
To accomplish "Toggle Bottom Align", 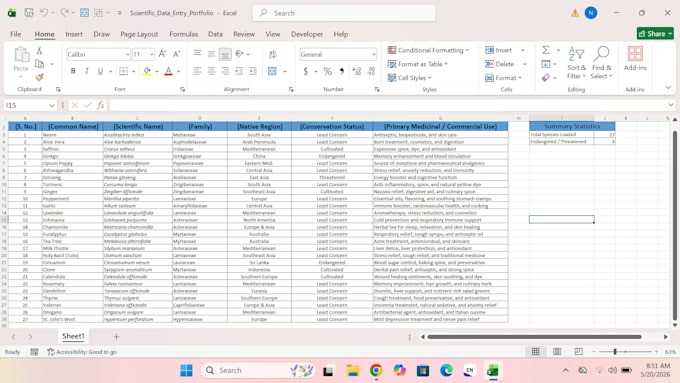I will [x=225, y=54].
